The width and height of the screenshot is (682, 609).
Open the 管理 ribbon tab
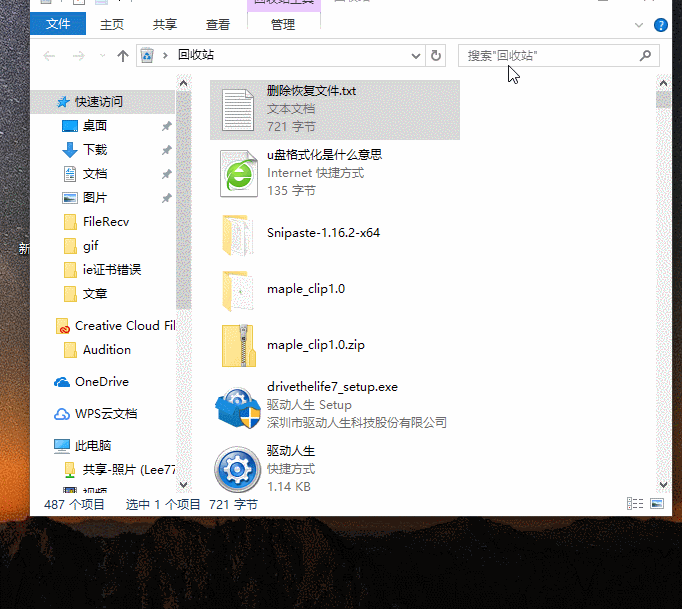click(283, 24)
